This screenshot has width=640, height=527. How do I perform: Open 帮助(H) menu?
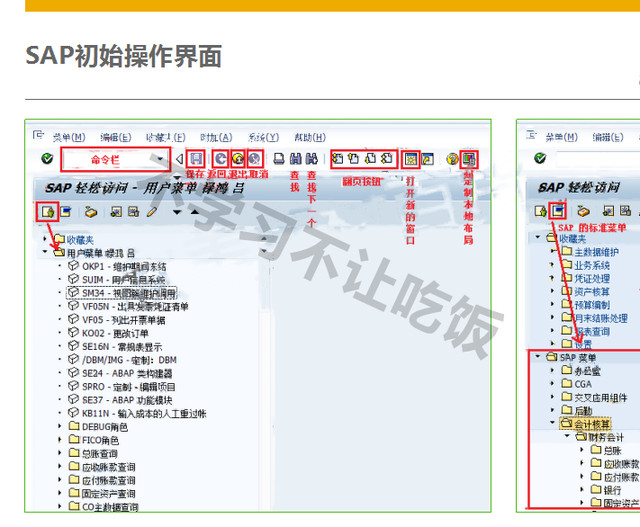[310, 138]
